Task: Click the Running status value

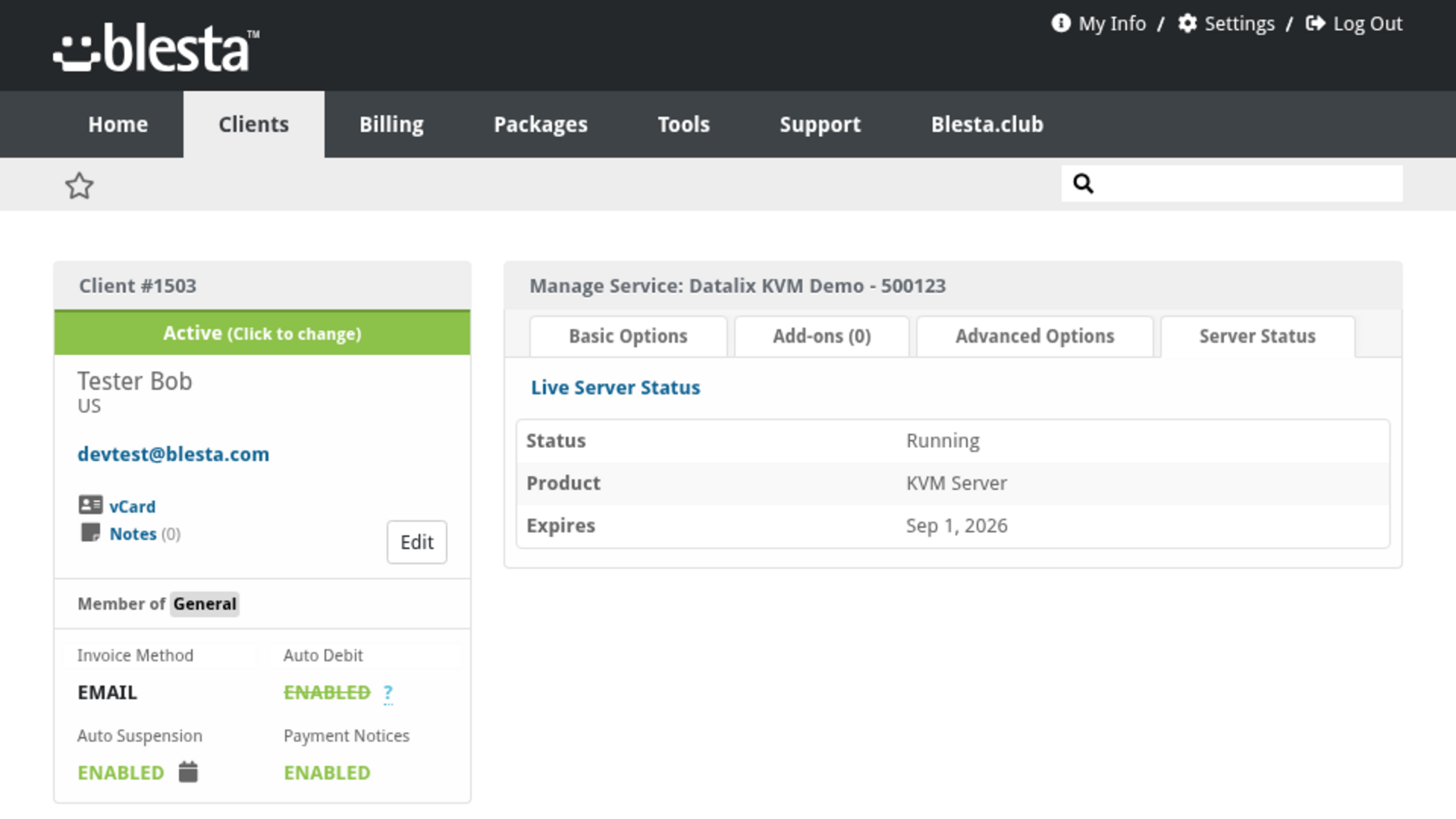Action: coord(943,441)
